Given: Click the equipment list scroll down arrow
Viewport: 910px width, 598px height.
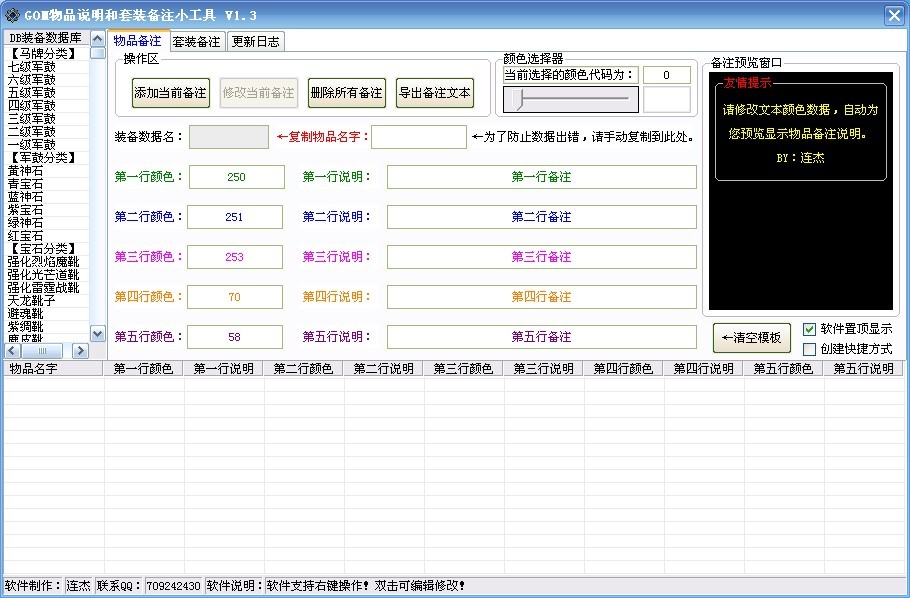Looking at the screenshot, I should [x=98, y=334].
